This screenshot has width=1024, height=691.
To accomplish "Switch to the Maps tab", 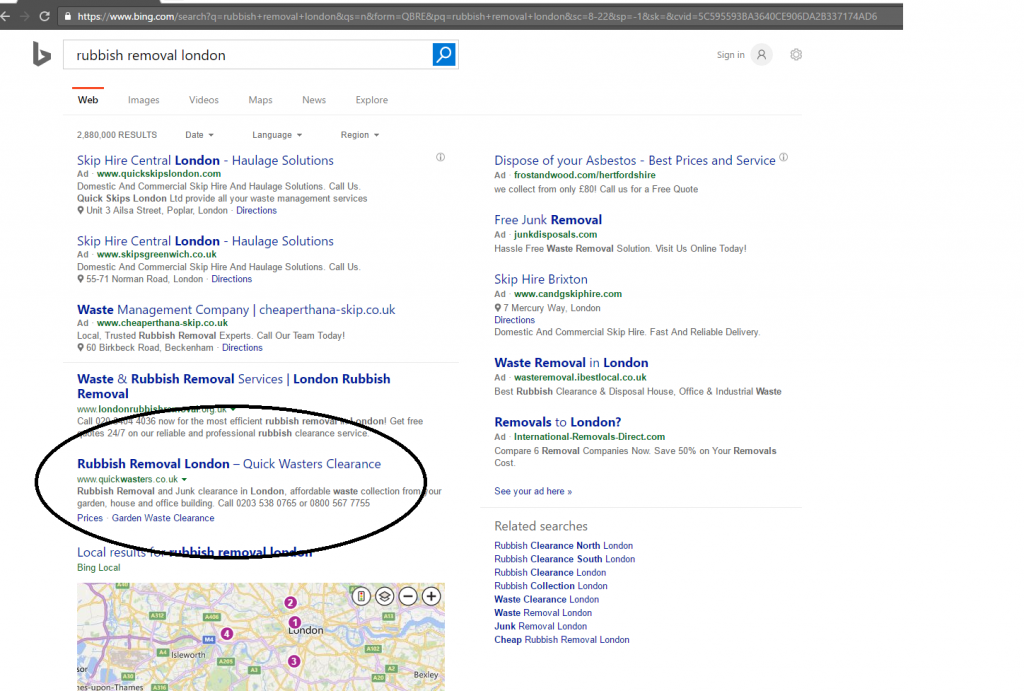I will pyautogui.click(x=260, y=100).
